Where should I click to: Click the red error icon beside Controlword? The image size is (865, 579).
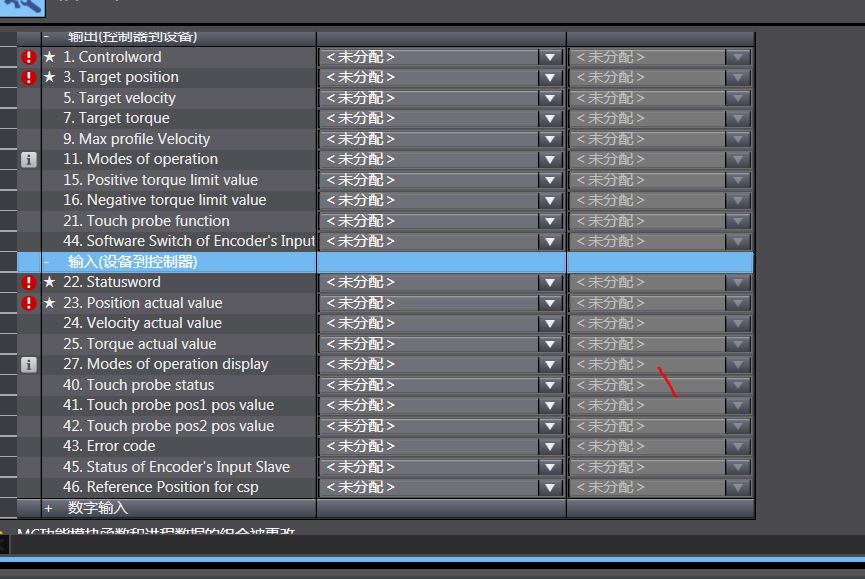point(29,57)
